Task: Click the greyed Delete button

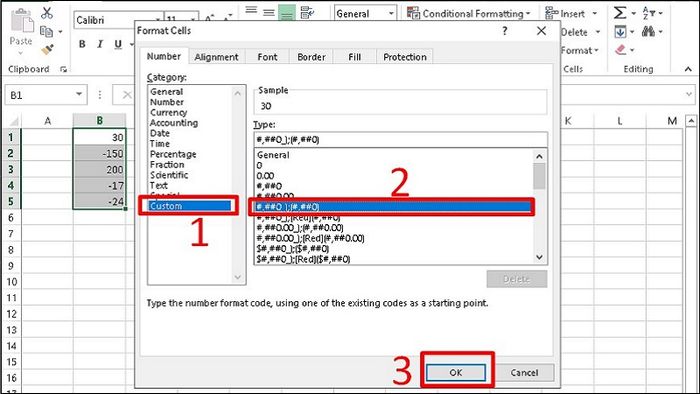Action: click(x=517, y=279)
